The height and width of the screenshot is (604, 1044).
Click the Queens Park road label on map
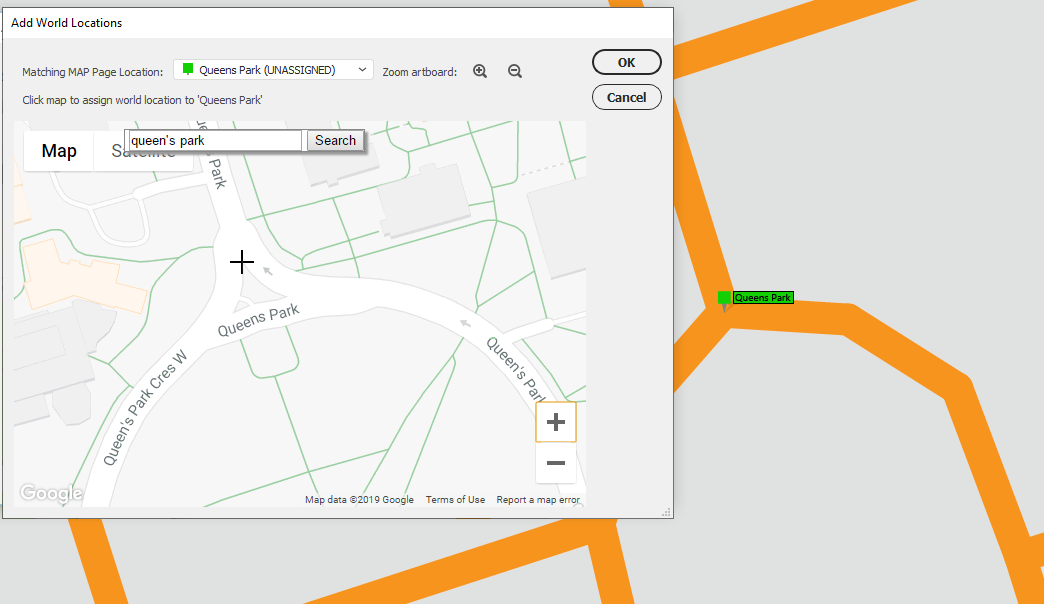[x=258, y=320]
